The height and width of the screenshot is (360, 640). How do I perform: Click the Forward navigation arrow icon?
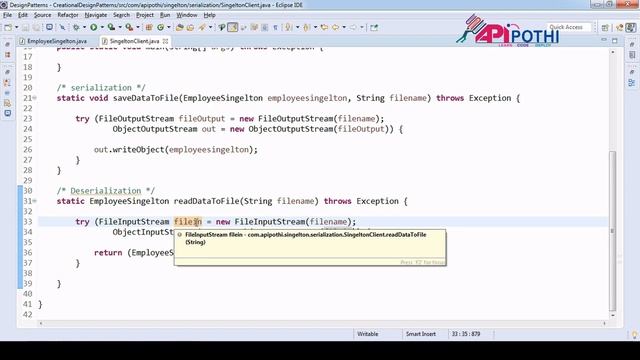pos(353,27)
